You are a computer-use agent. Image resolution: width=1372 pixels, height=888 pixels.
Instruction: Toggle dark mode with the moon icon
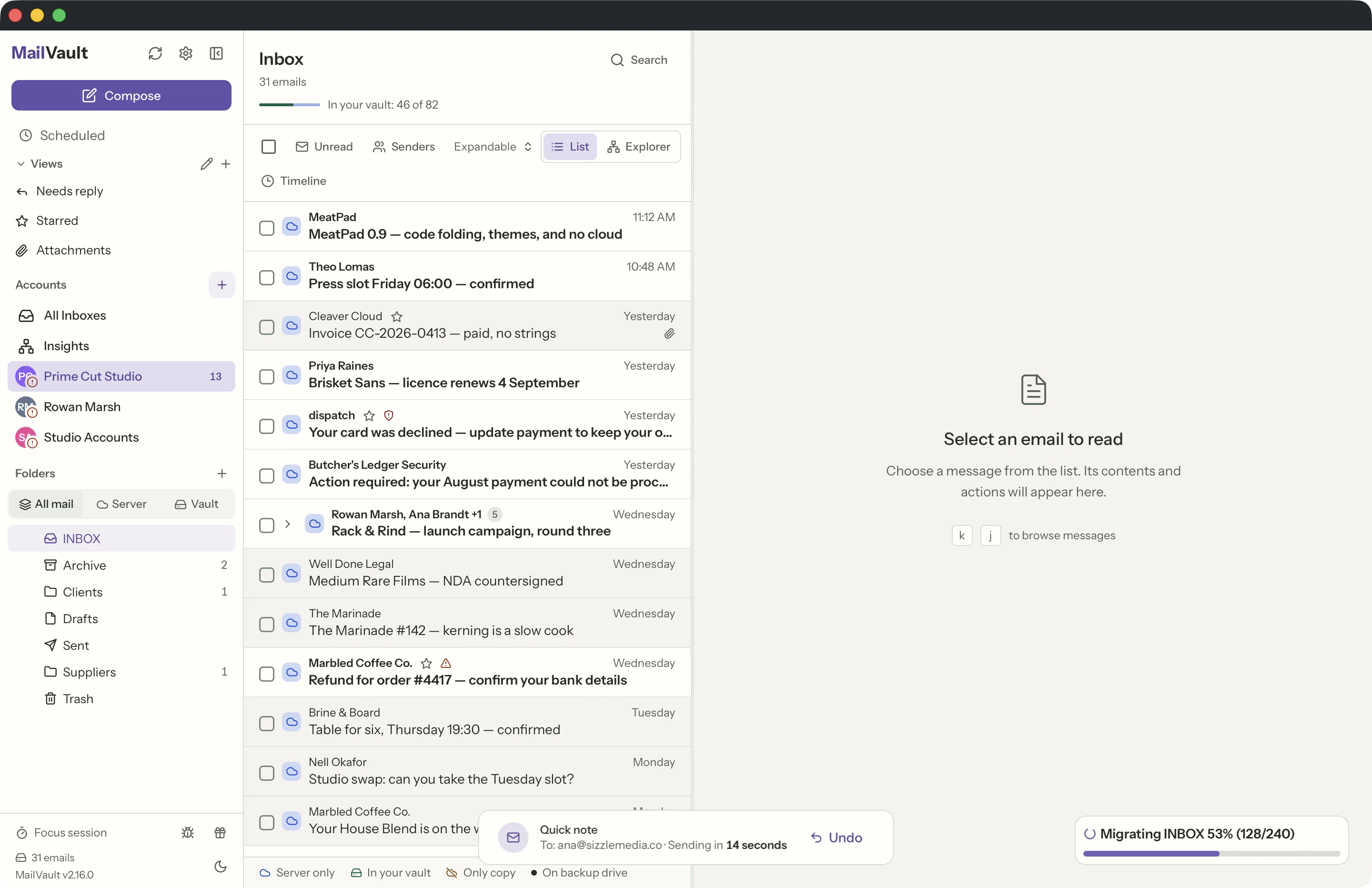pos(220,866)
